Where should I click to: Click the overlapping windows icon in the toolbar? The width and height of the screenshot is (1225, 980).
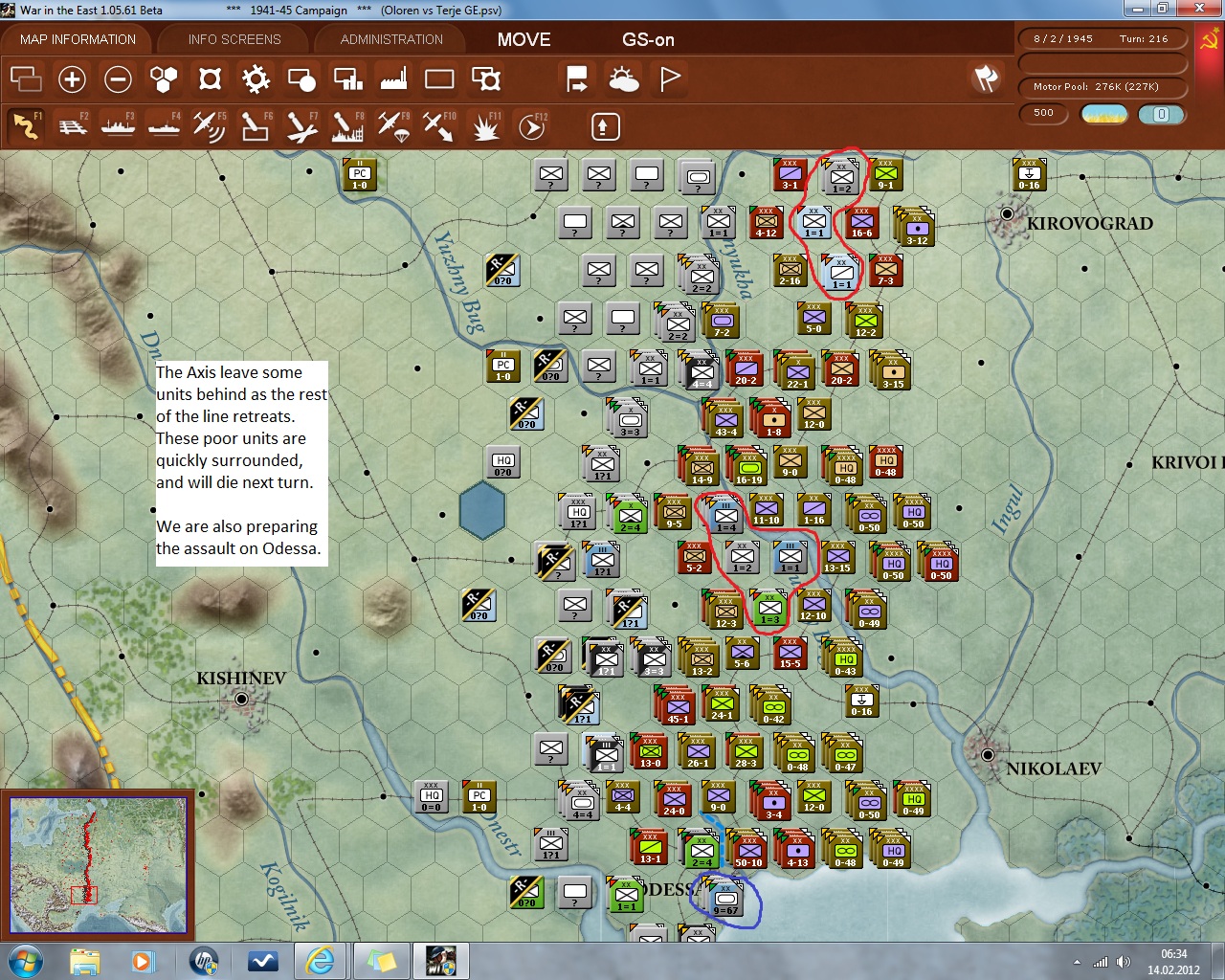[26, 78]
